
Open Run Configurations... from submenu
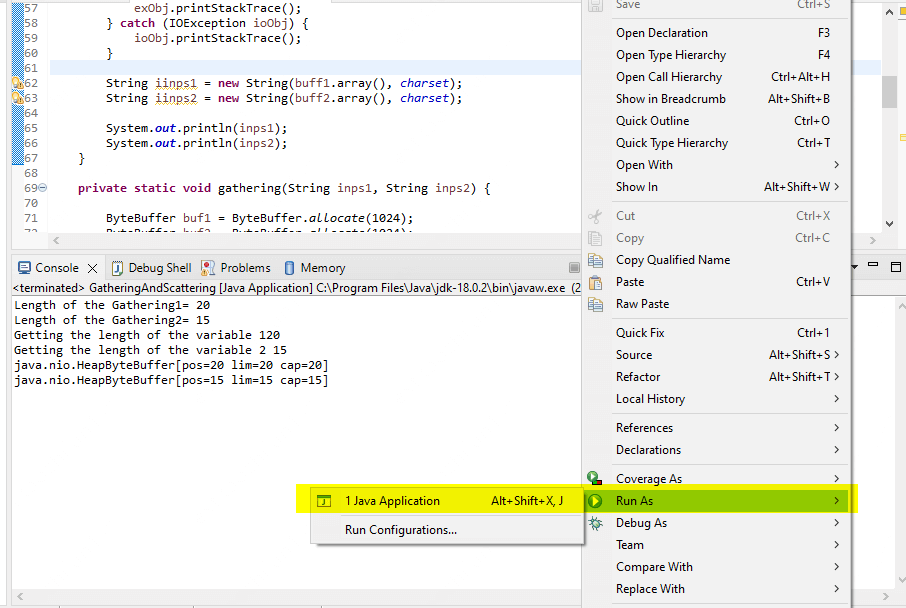click(x=447, y=530)
